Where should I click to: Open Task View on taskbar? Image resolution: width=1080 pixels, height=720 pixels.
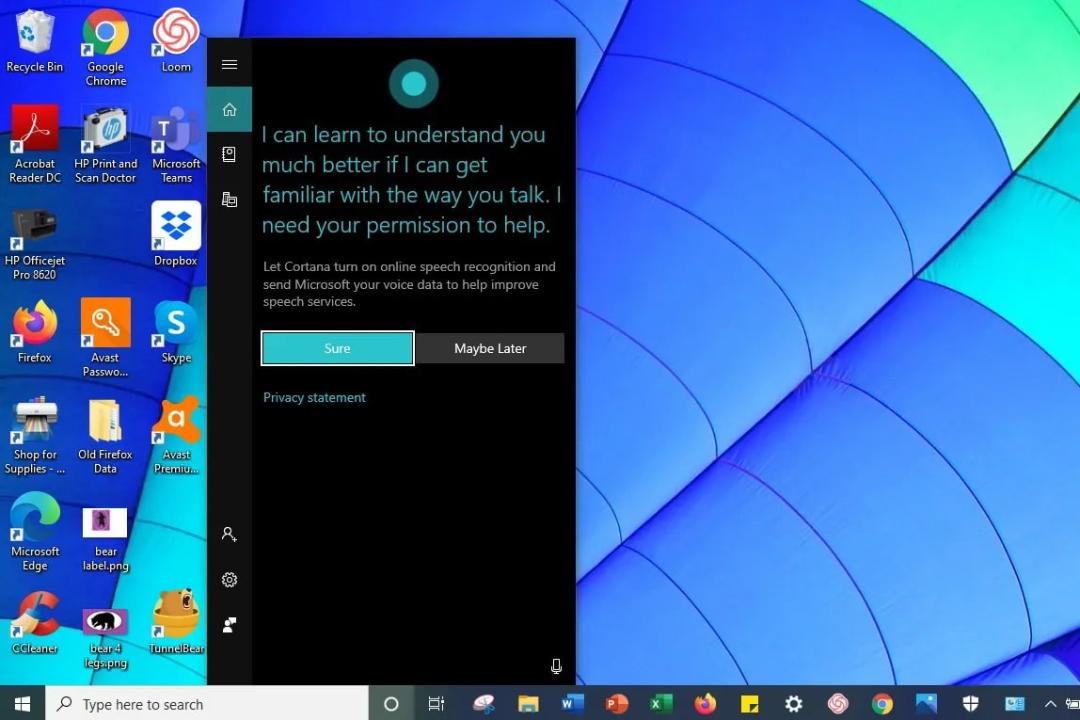436,703
